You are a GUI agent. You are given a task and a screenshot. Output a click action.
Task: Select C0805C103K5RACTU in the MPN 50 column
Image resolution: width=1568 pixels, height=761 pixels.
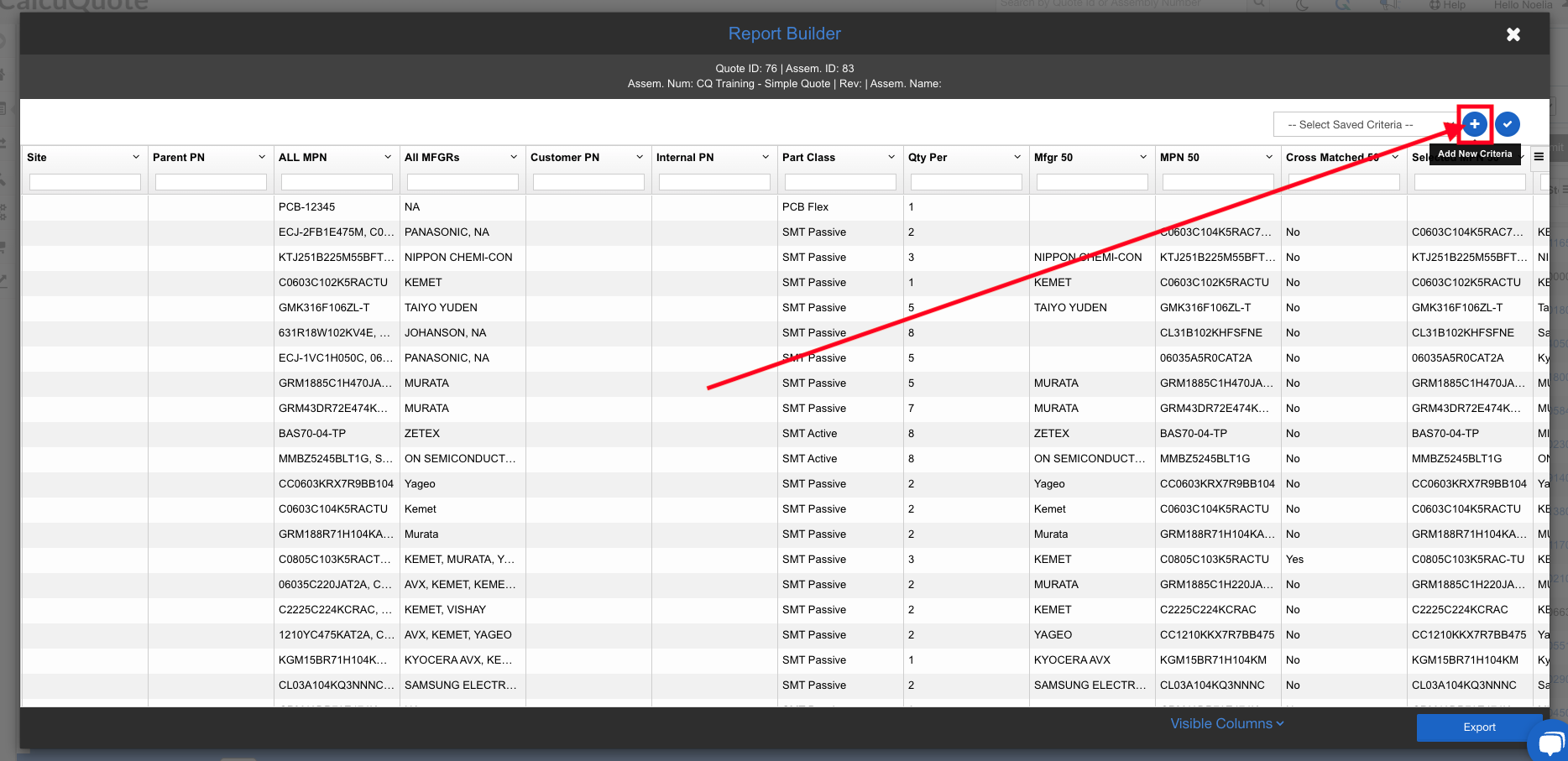[x=1218, y=560]
